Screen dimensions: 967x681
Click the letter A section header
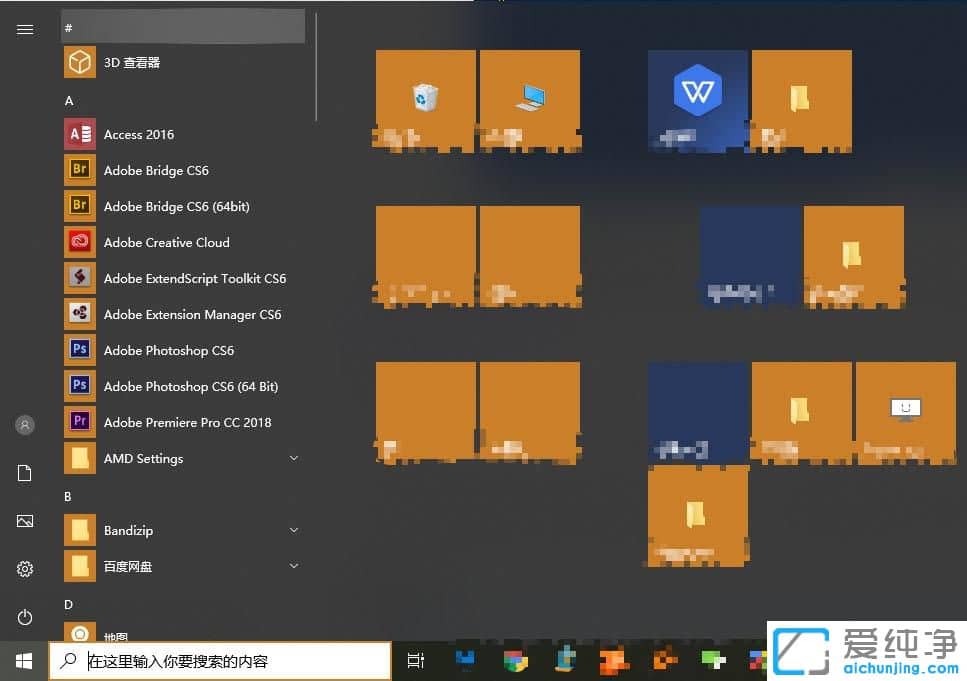pyautogui.click(x=68, y=100)
